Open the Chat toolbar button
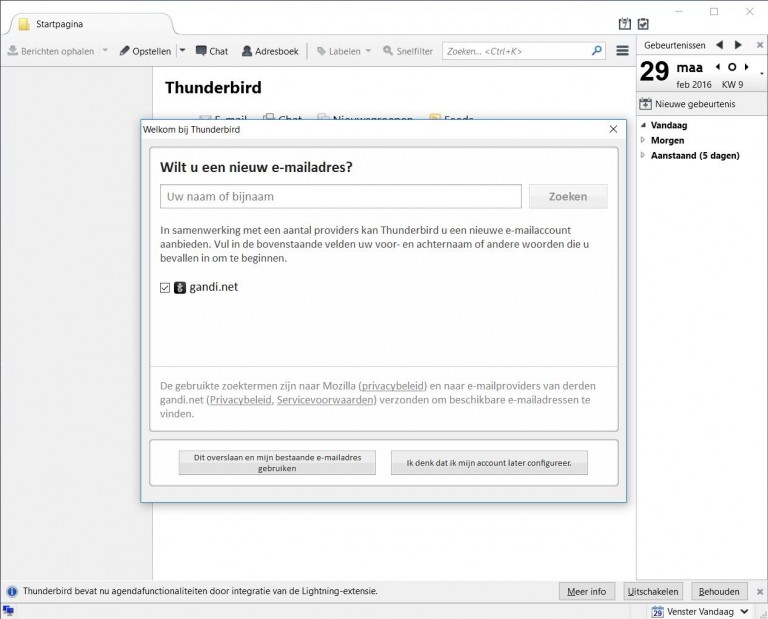 click(212, 51)
